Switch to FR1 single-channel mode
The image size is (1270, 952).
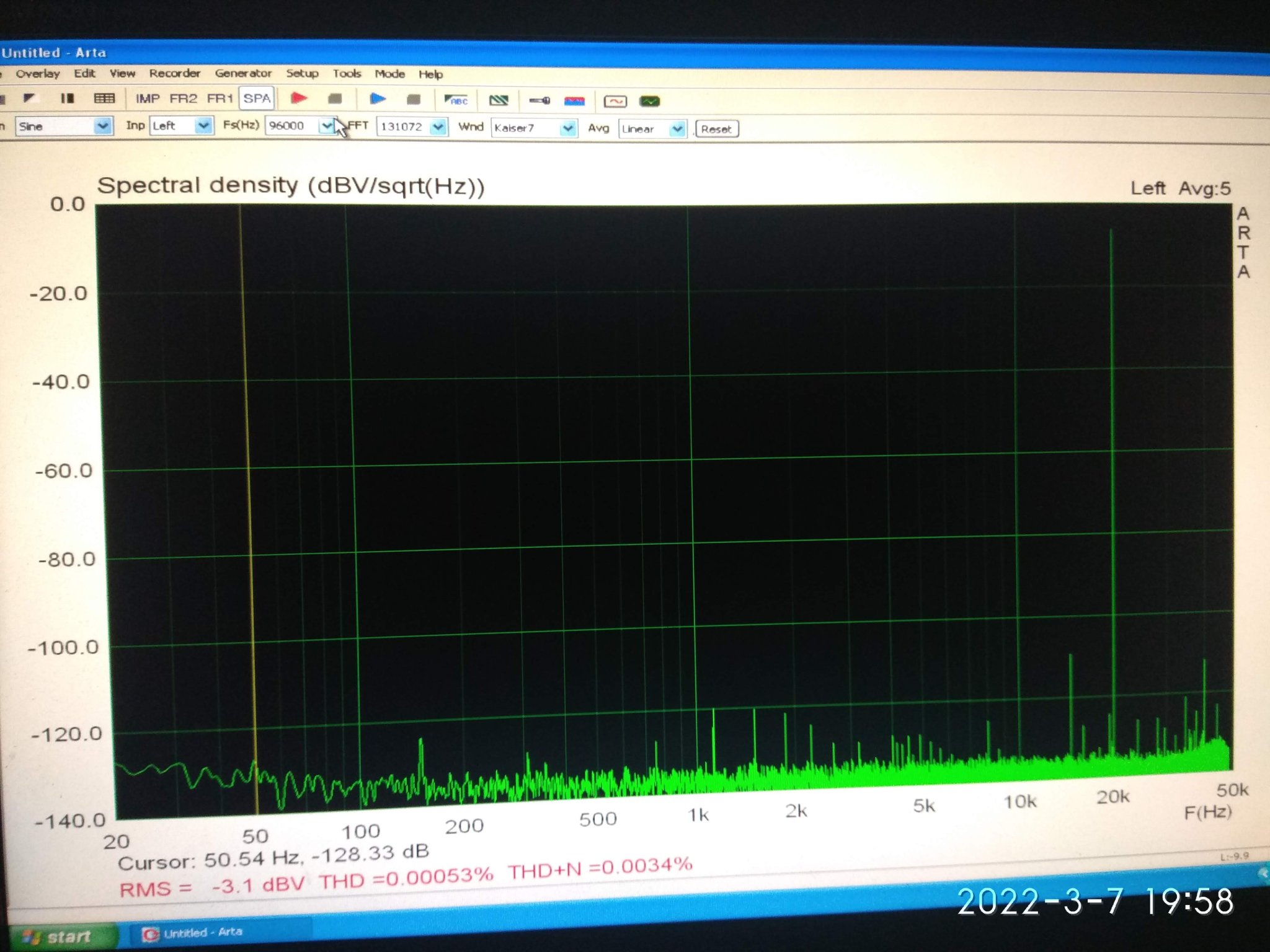click(220, 99)
